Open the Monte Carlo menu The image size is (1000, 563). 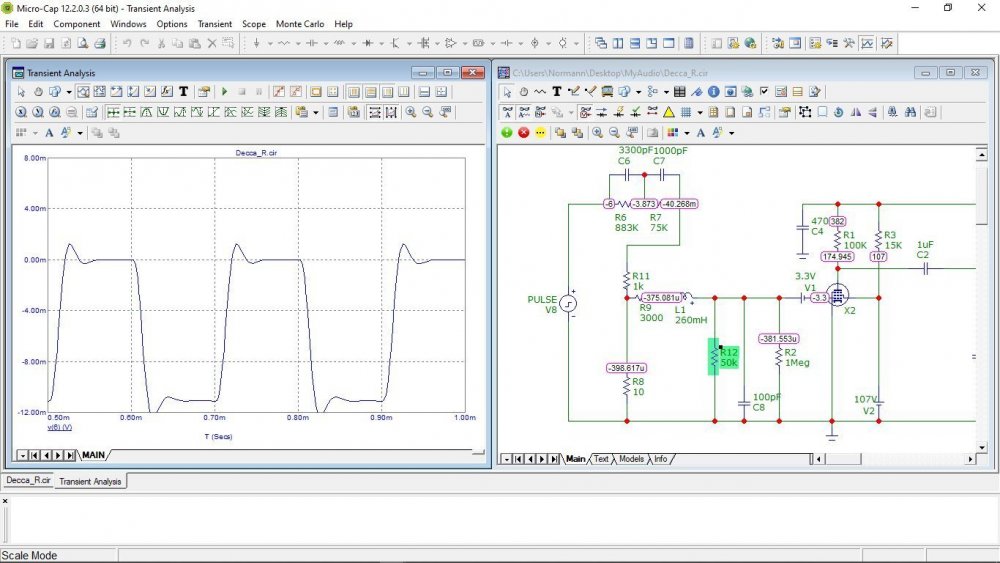click(299, 23)
